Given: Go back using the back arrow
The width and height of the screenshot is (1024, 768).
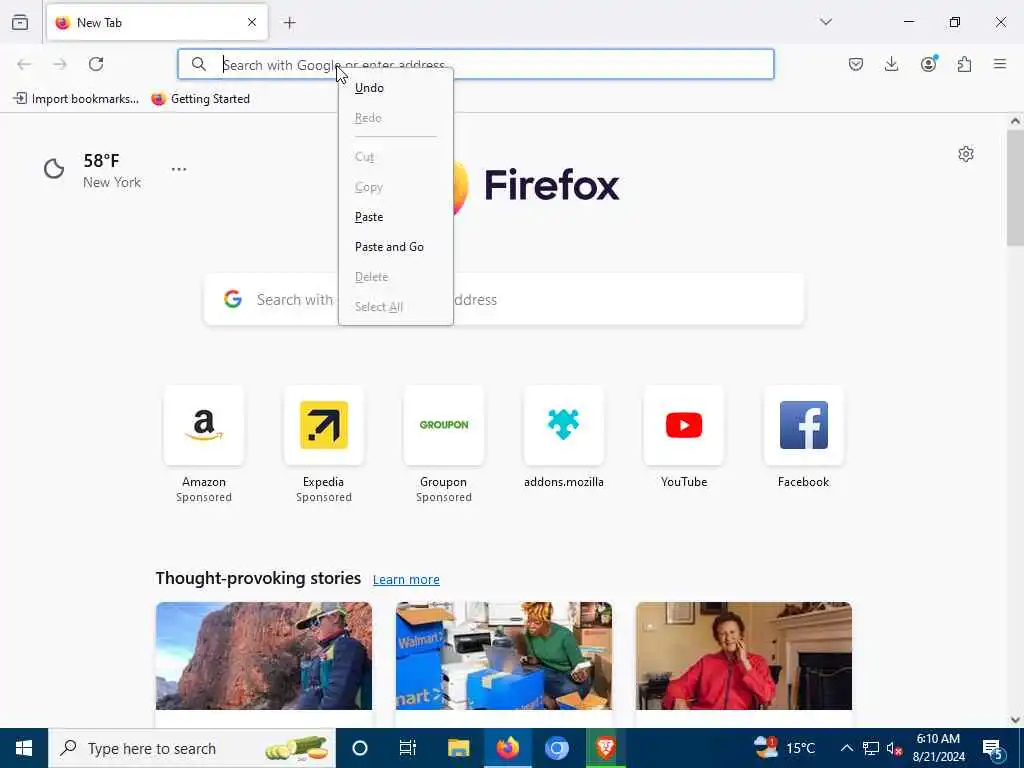Looking at the screenshot, I should [24, 64].
